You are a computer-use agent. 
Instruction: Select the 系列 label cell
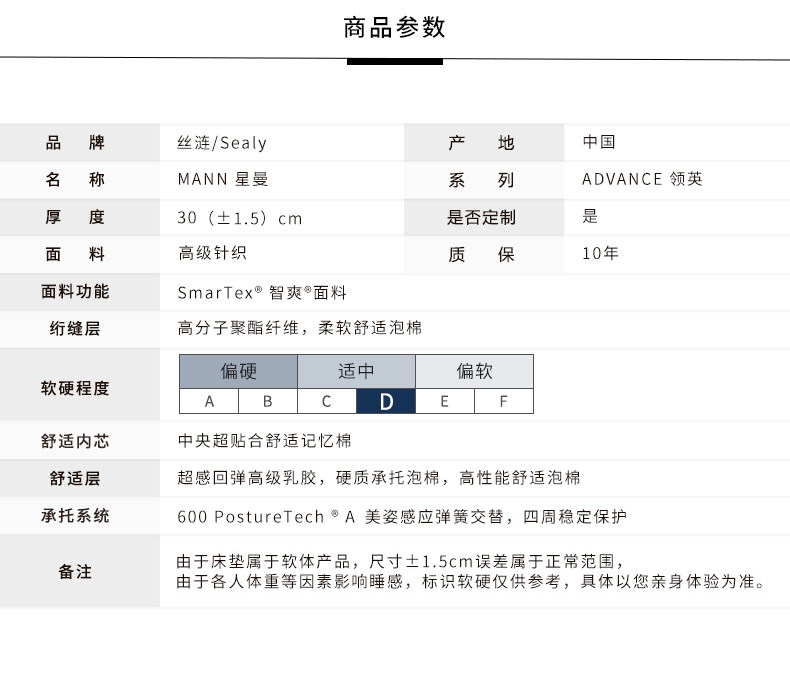click(484, 180)
